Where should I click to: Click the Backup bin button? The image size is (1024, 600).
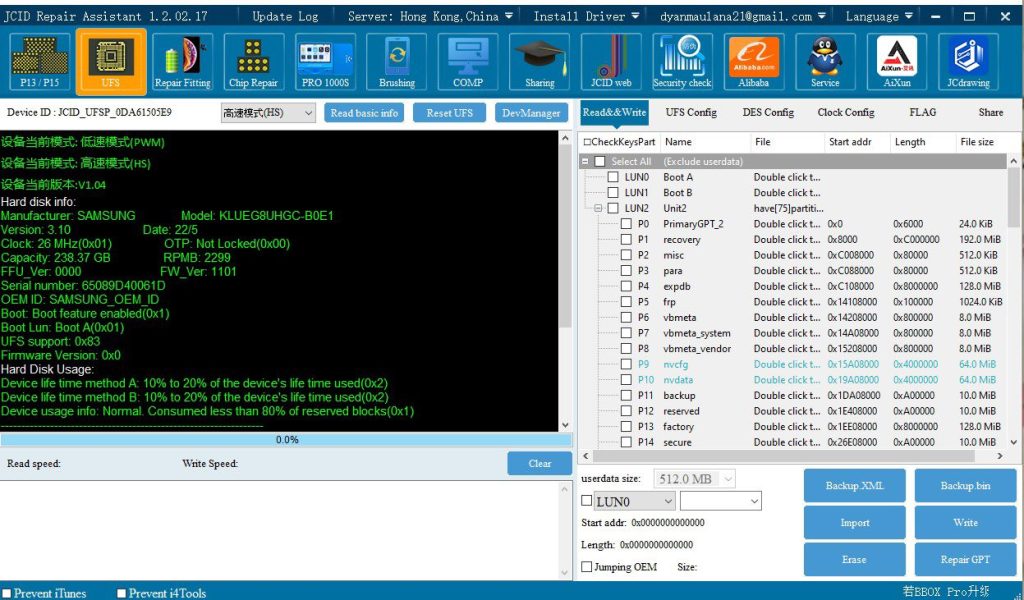click(965, 486)
